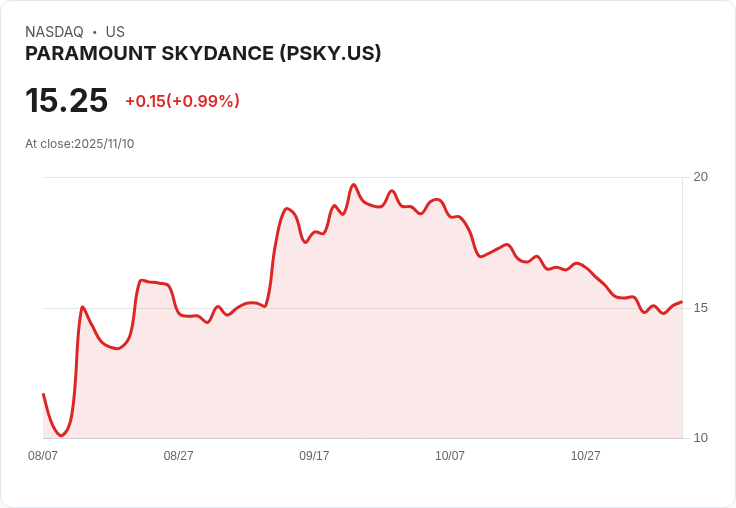
Task: Select the 09/17 date on x-axis
Action: (314, 456)
